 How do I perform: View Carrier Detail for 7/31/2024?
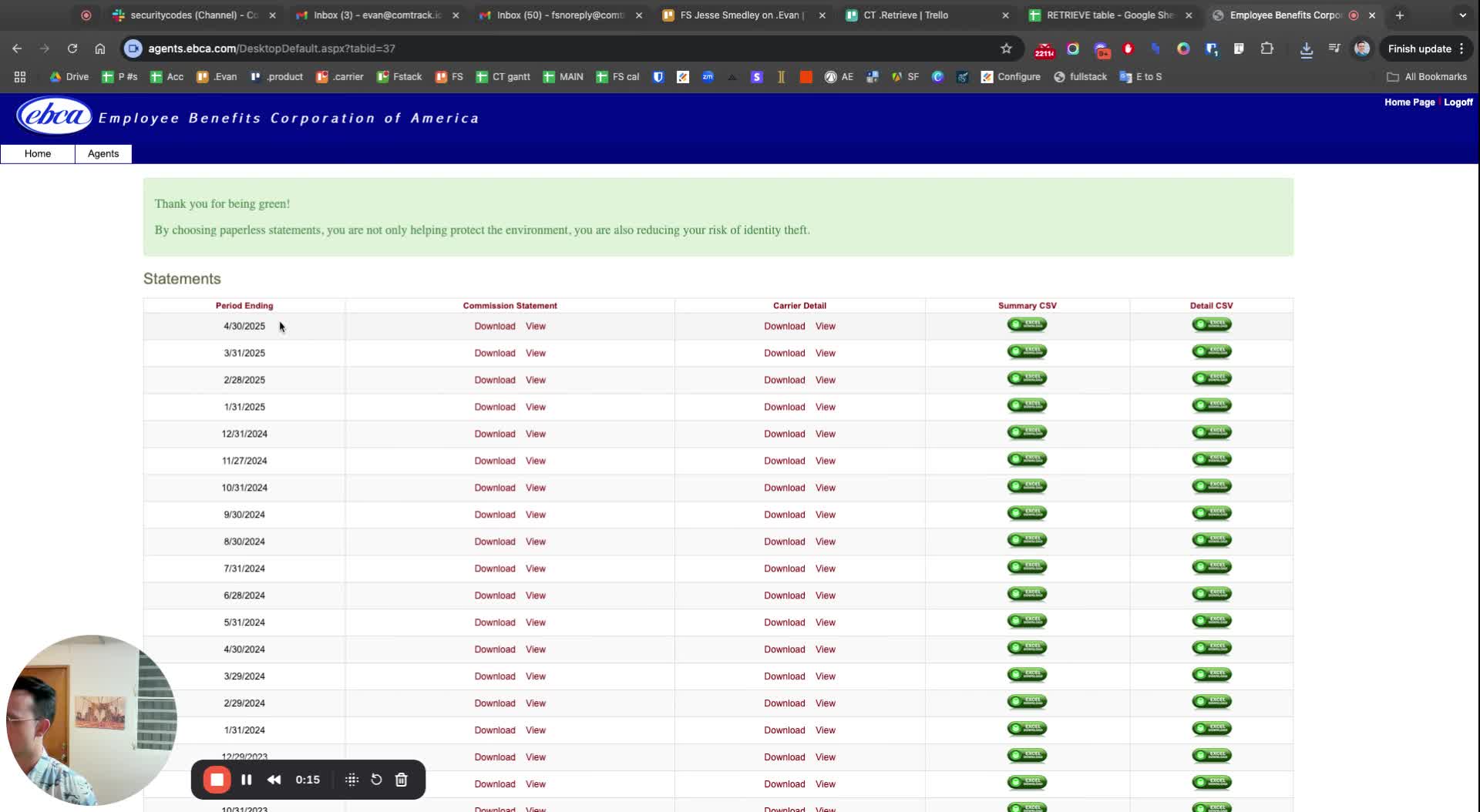coord(826,569)
